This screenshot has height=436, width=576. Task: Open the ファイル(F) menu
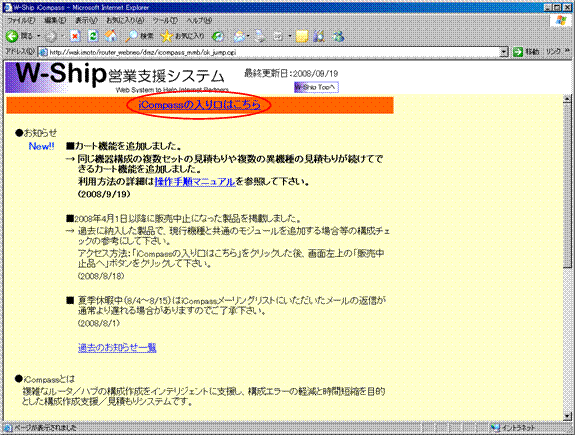[21, 21]
